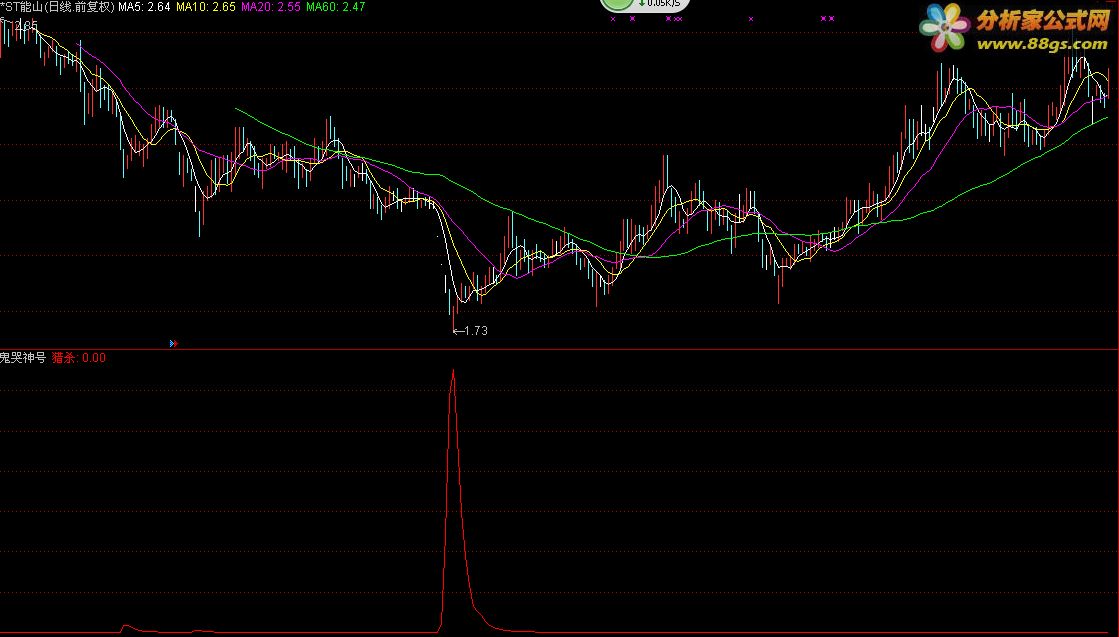The width and height of the screenshot is (1119, 637).
Task: Click the 1.73 lowest price label
Action: pos(470,330)
